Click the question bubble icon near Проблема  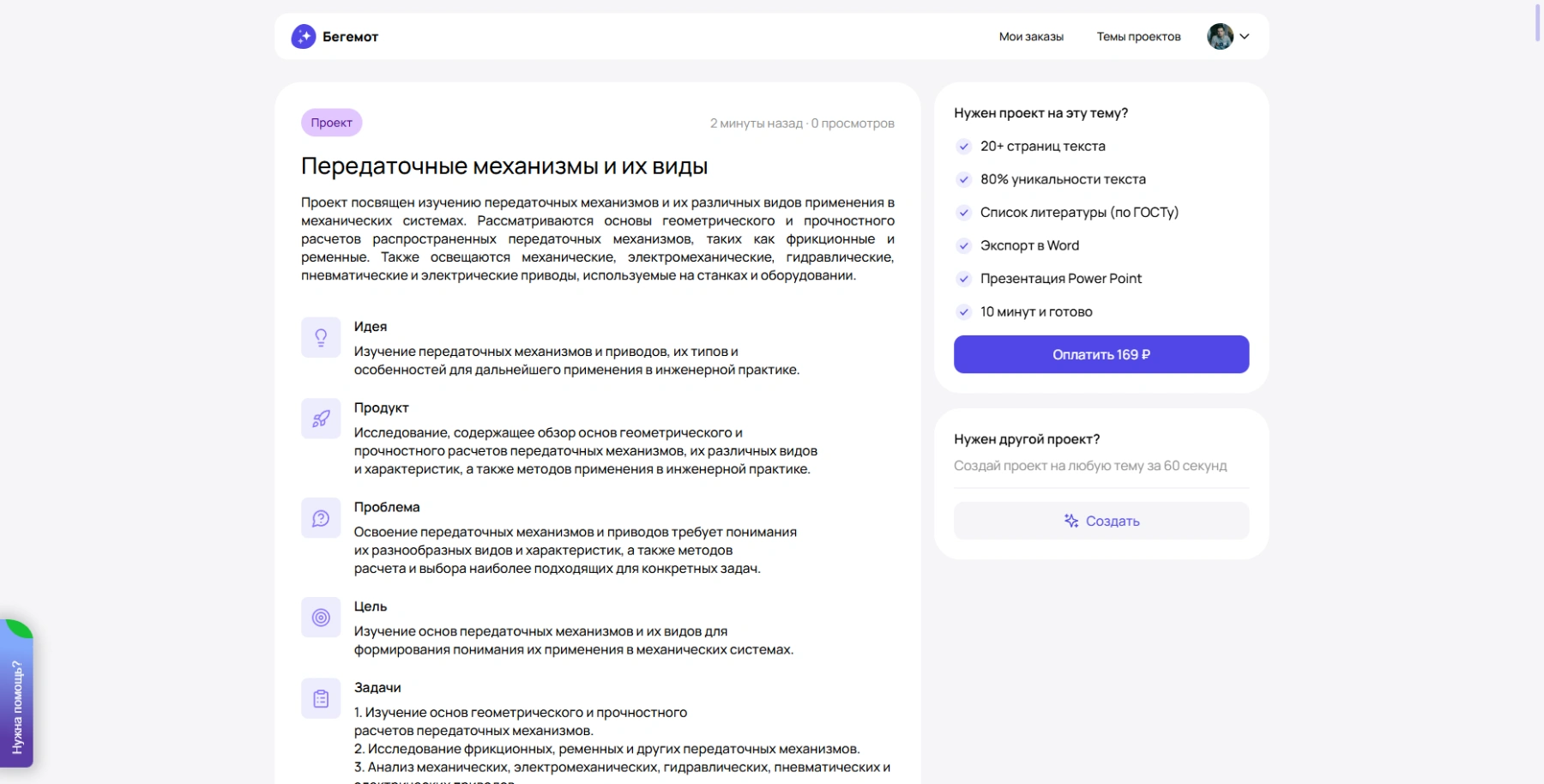pyautogui.click(x=321, y=518)
